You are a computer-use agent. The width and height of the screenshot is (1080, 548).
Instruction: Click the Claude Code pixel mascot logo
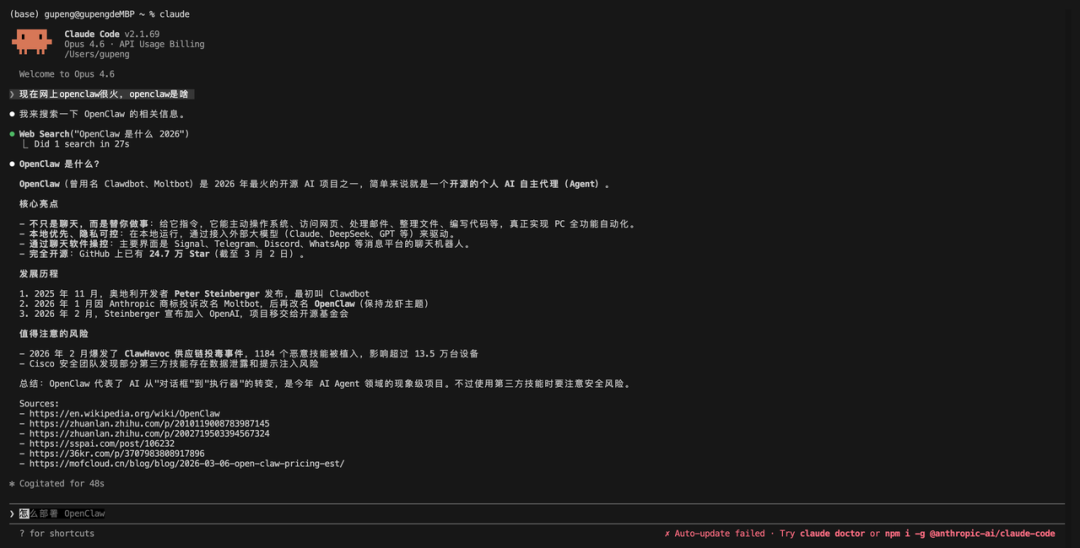tap(32, 41)
